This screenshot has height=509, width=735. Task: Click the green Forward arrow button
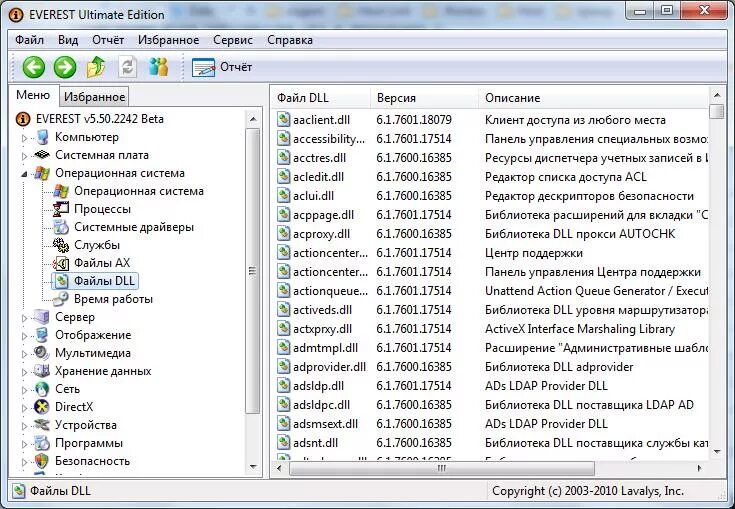pyautogui.click(x=65, y=67)
